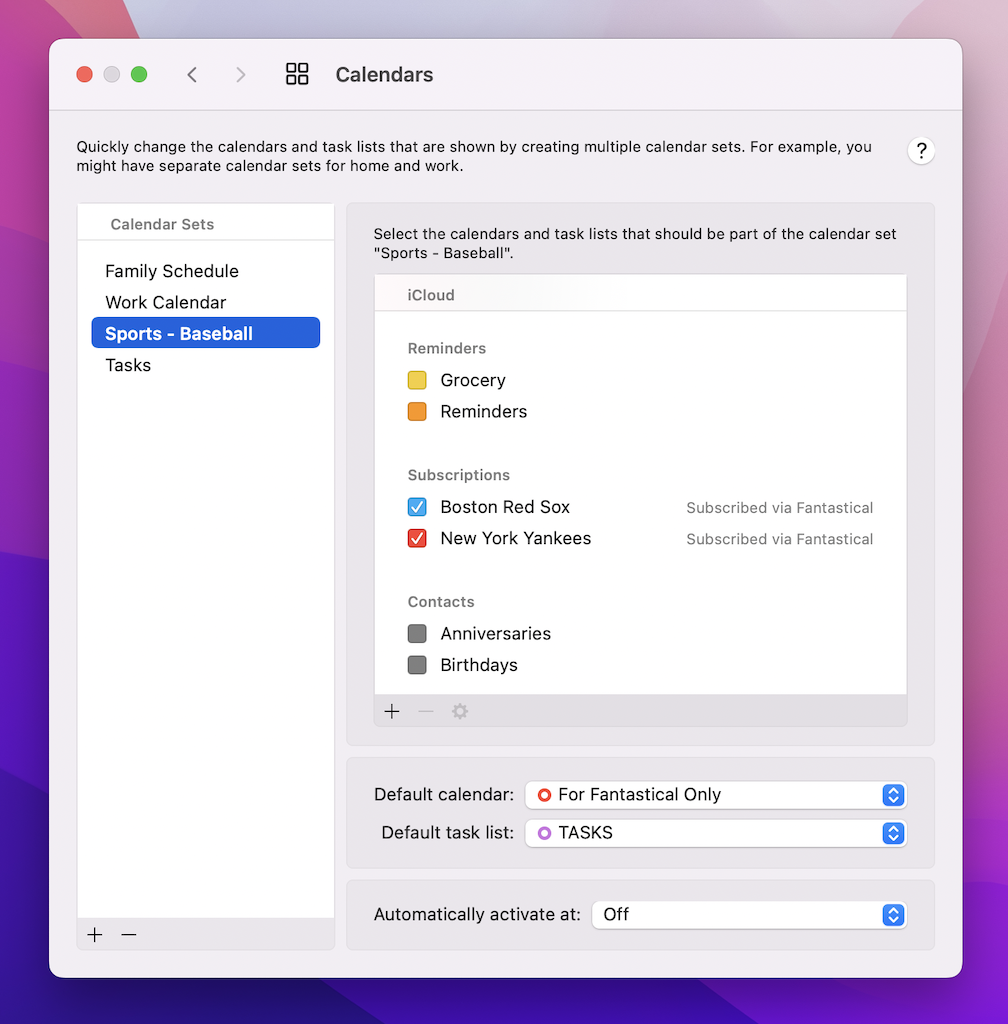Enable the Birthdays calendar
Viewport: 1008px width, 1024px height.
pyautogui.click(x=417, y=665)
